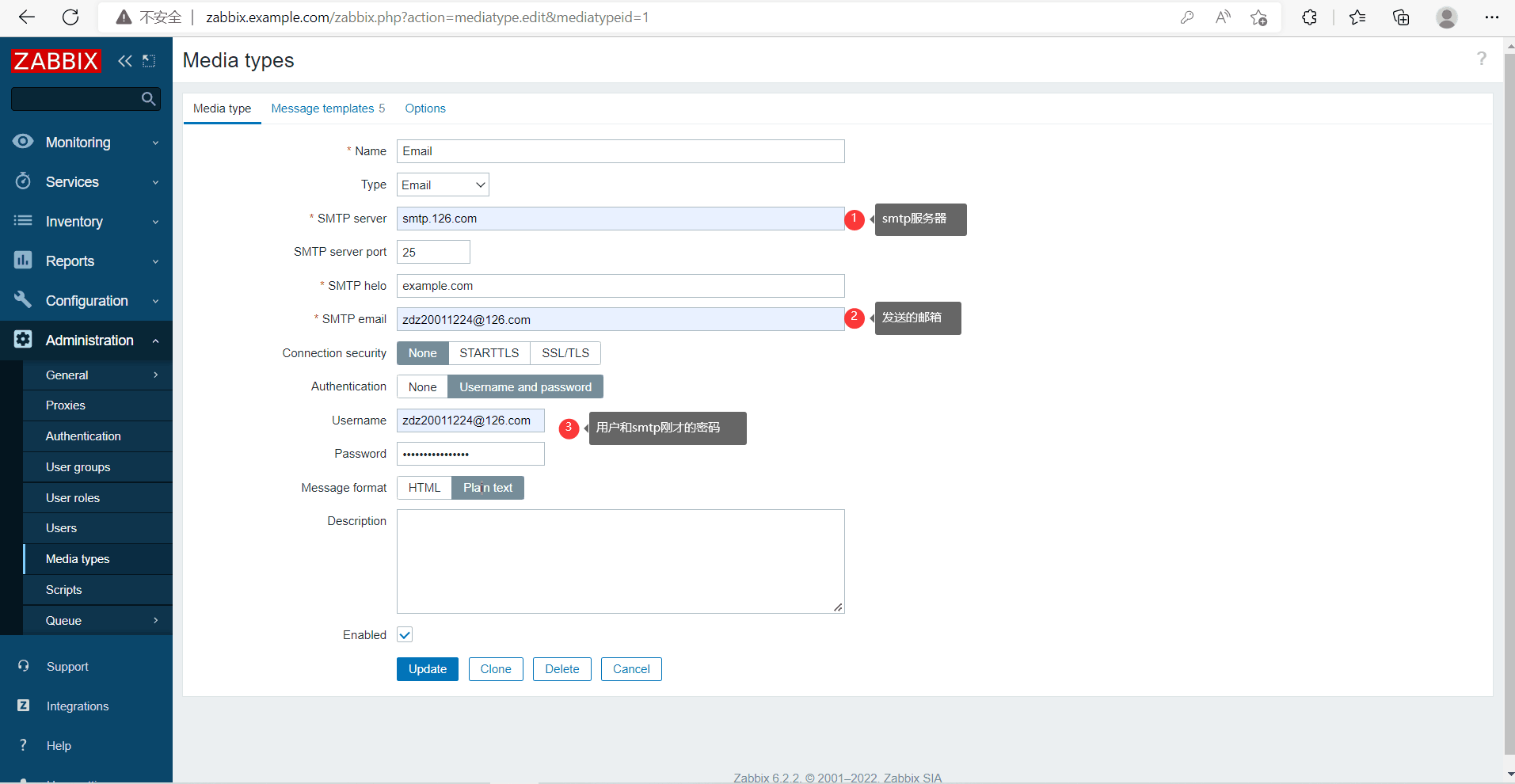Click the Services clock icon

tap(23, 181)
